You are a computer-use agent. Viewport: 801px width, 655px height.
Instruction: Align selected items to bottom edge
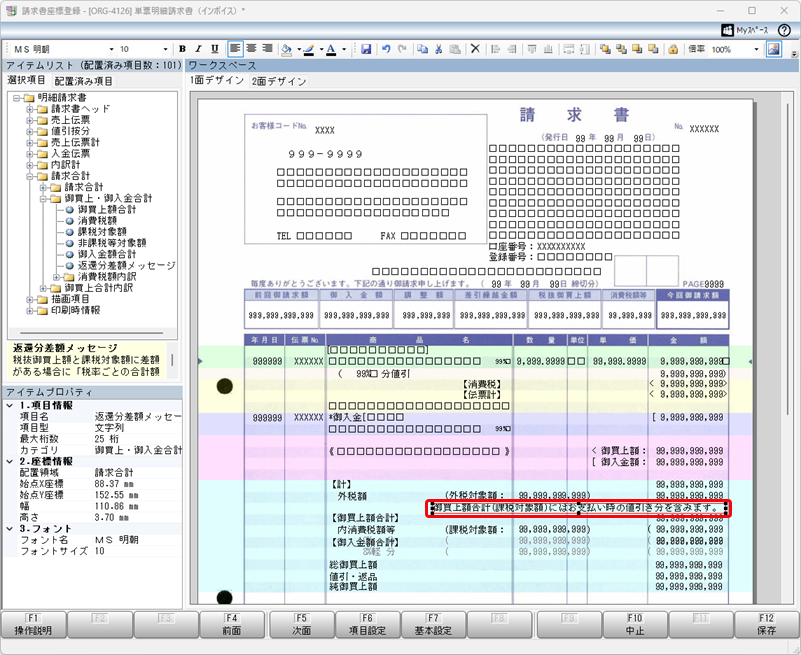(x=548, y=49)
